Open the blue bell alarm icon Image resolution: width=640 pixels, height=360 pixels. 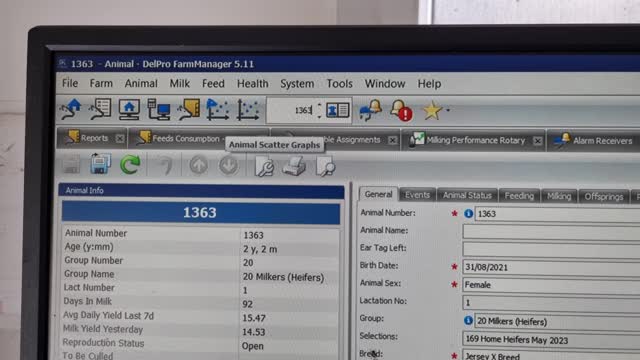coord(371,110)
